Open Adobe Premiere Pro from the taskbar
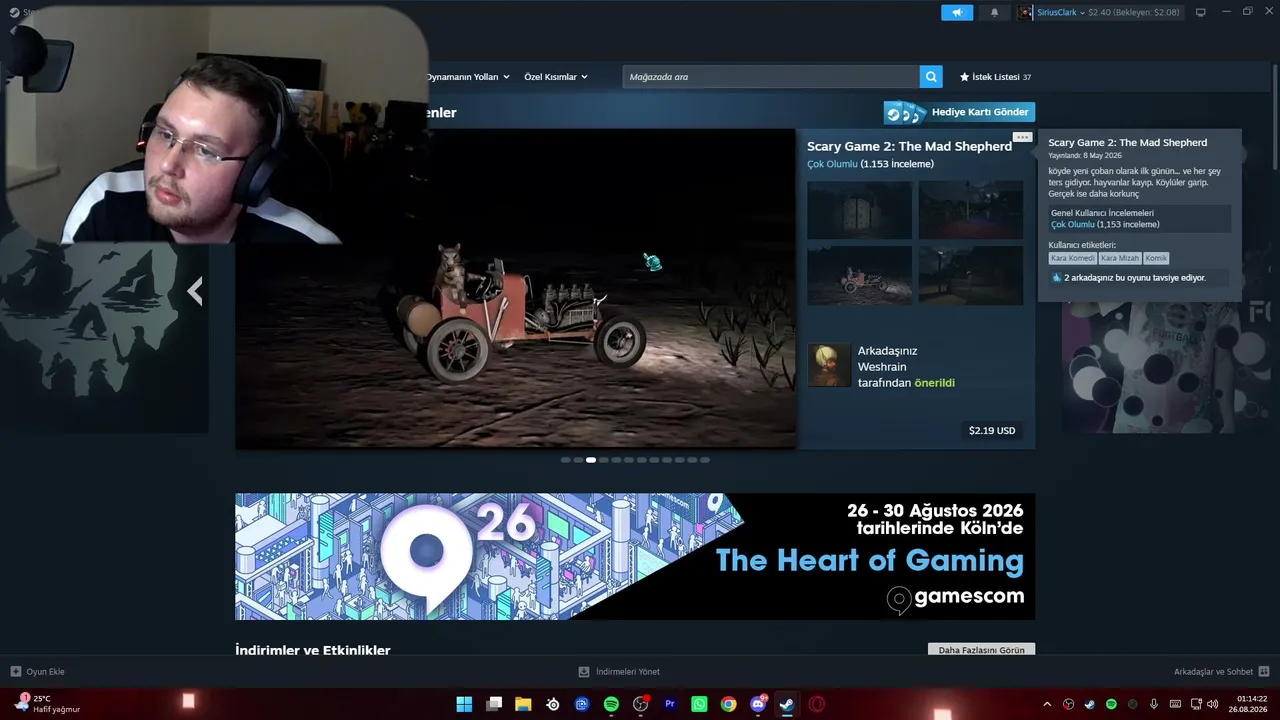 [x=670, y=704]
